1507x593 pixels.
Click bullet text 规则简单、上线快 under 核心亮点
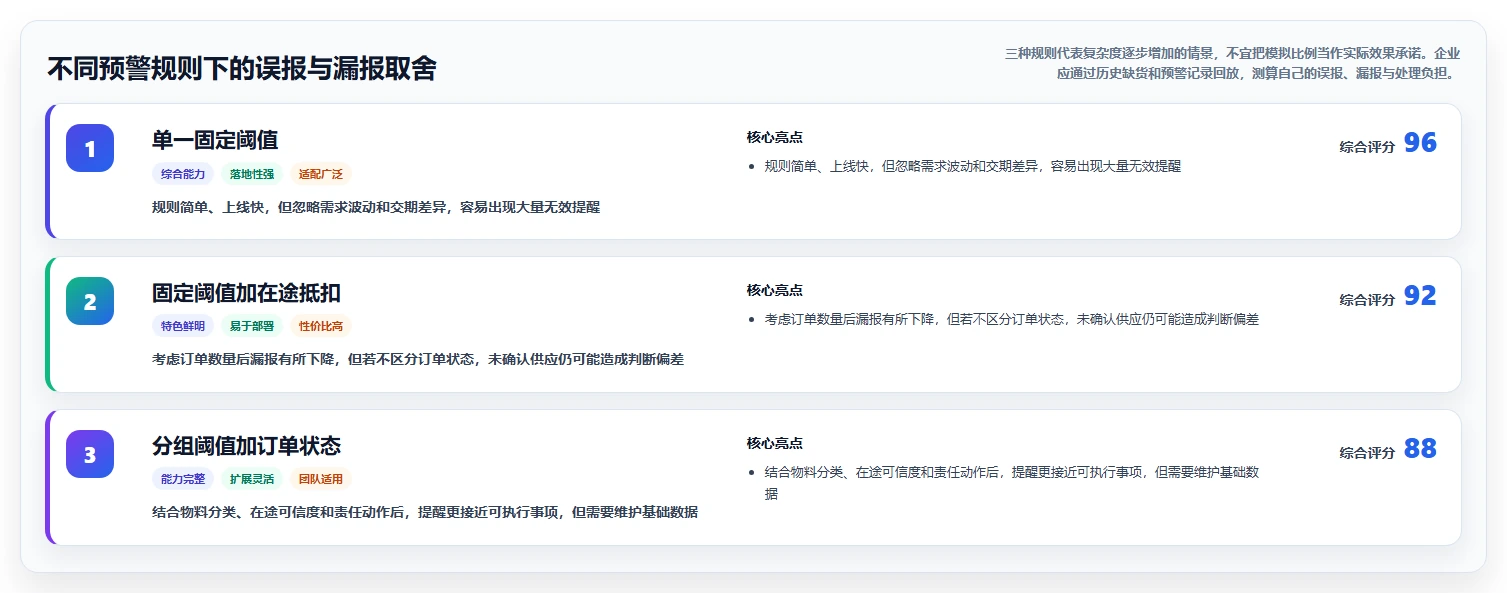[972, 166]
